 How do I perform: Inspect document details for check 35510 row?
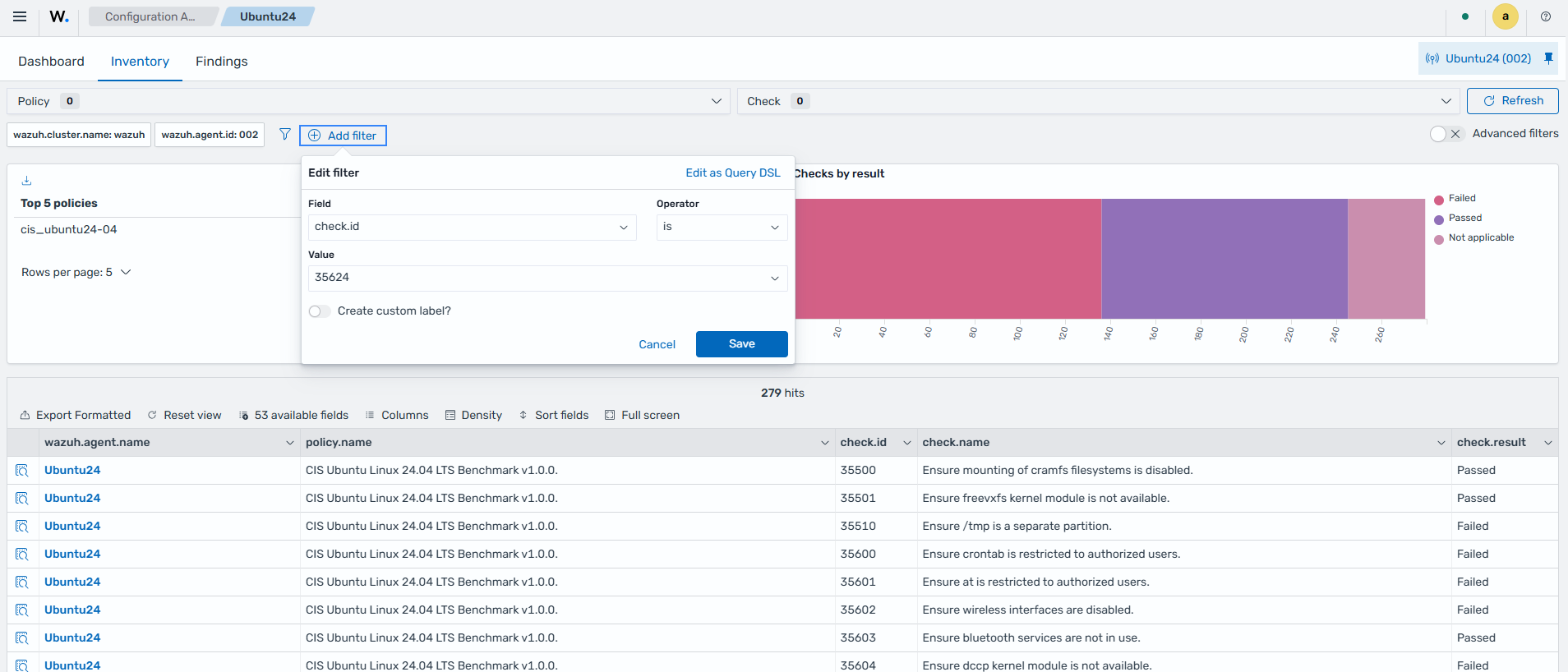point(22,527)
